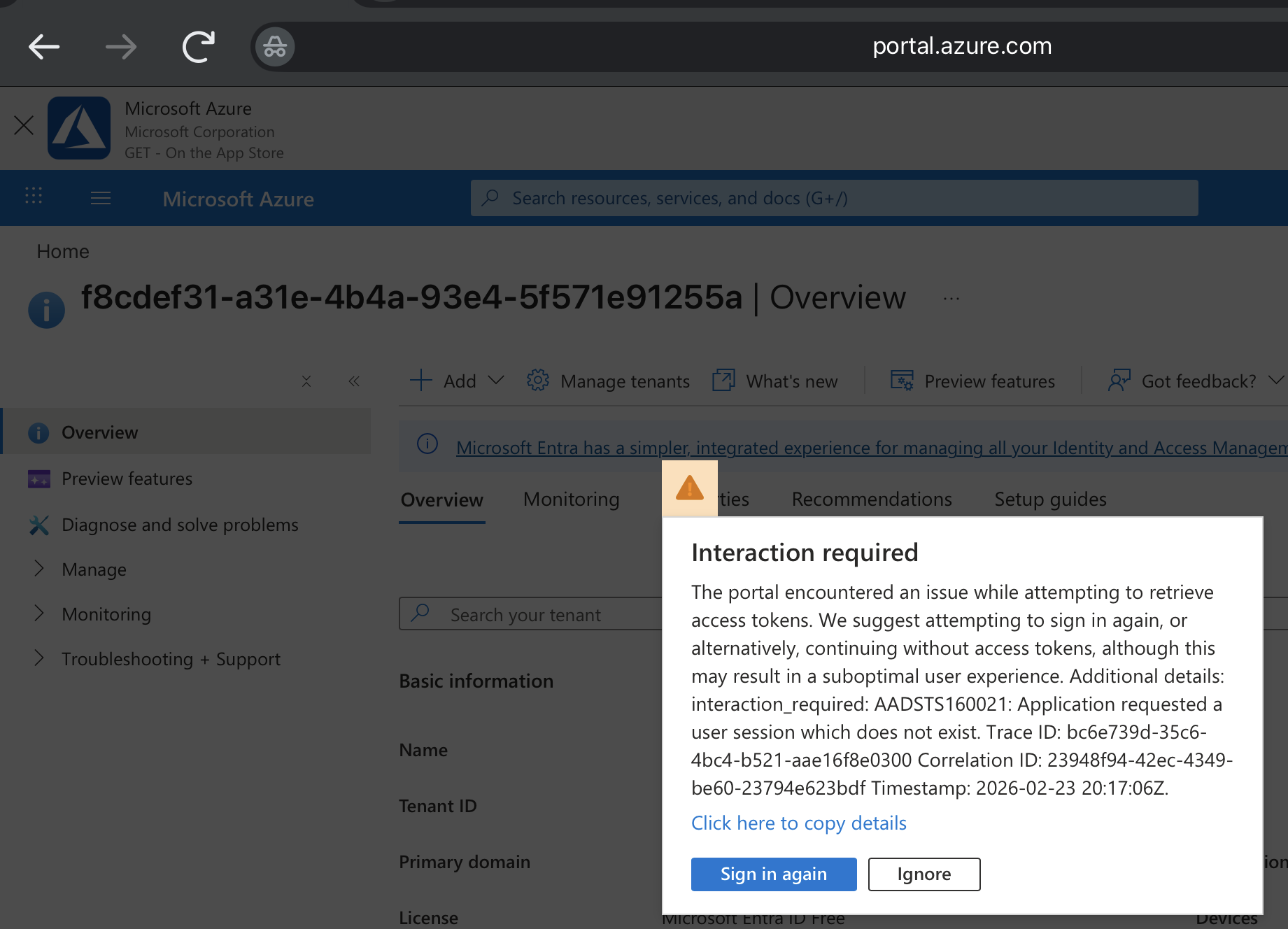Screen dimensions: 1288x929
Task: Click the Manage tenants gear button
Action: 608,381
